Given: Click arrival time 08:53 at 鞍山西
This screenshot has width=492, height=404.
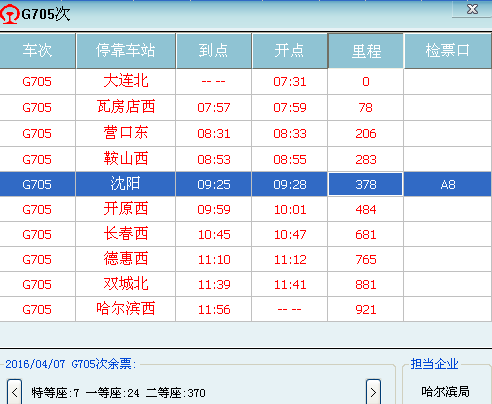Looking at the screenshot, I should 214,159.
